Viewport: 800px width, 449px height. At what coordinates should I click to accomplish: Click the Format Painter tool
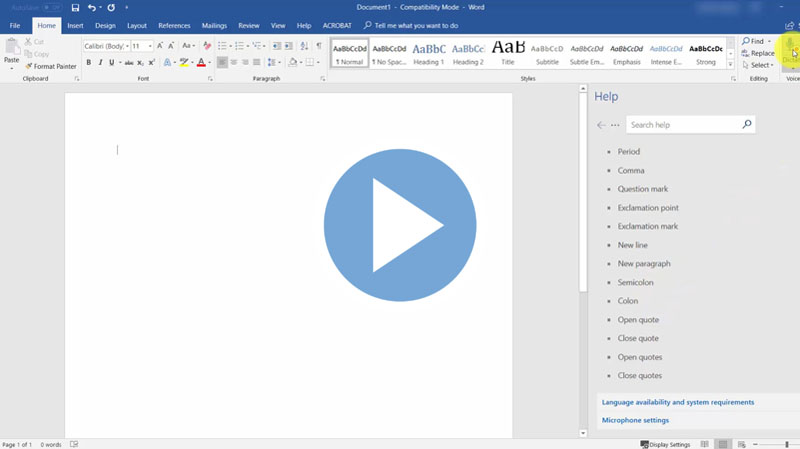coord(52,66)
